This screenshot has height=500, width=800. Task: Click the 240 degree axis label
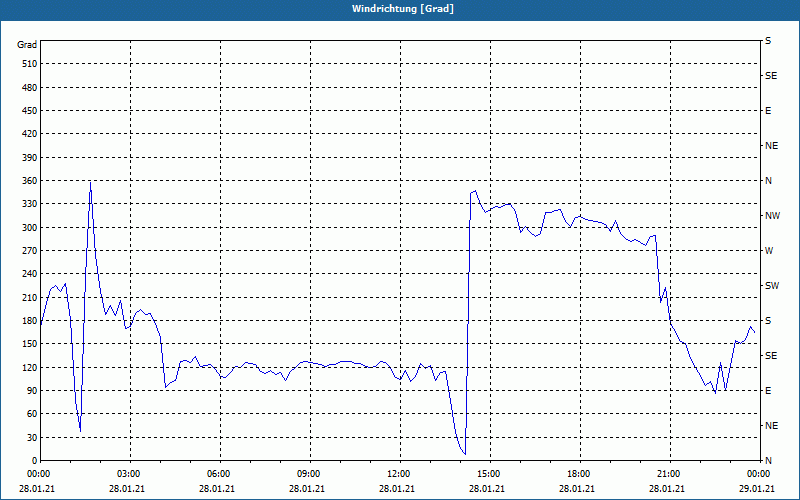pyautogui.click(x=30, y=274)
